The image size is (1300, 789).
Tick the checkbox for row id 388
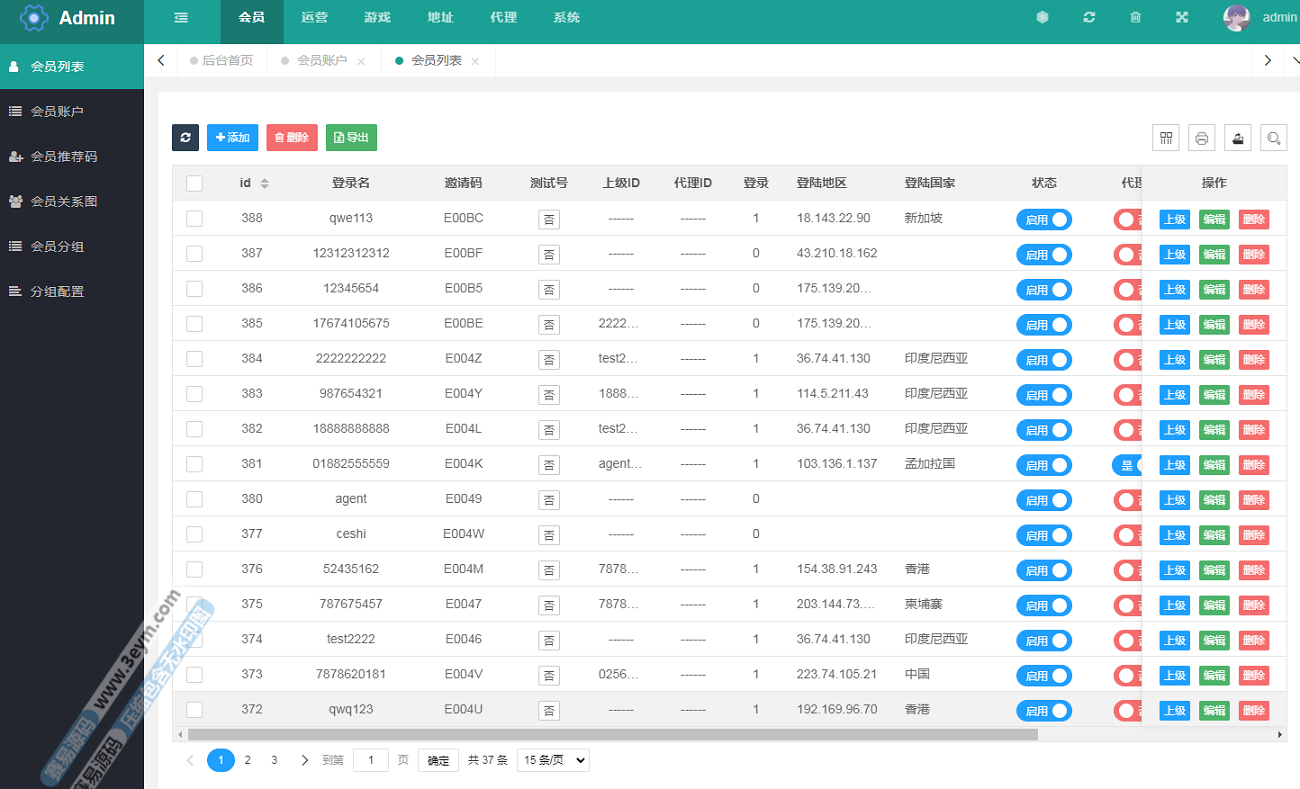pyautogui.click(x=194, y=218)
